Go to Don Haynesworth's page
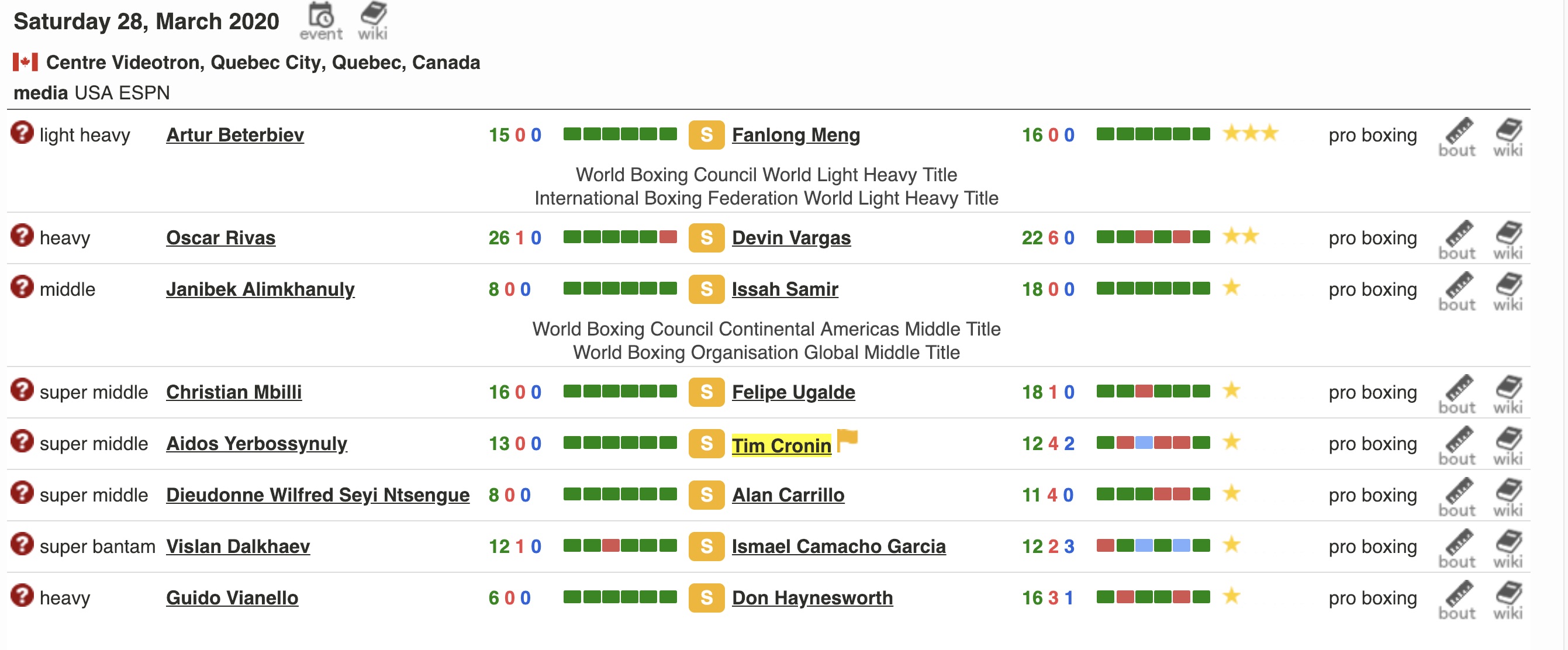This screenshot has width=1568, height=650. (812, 597)
